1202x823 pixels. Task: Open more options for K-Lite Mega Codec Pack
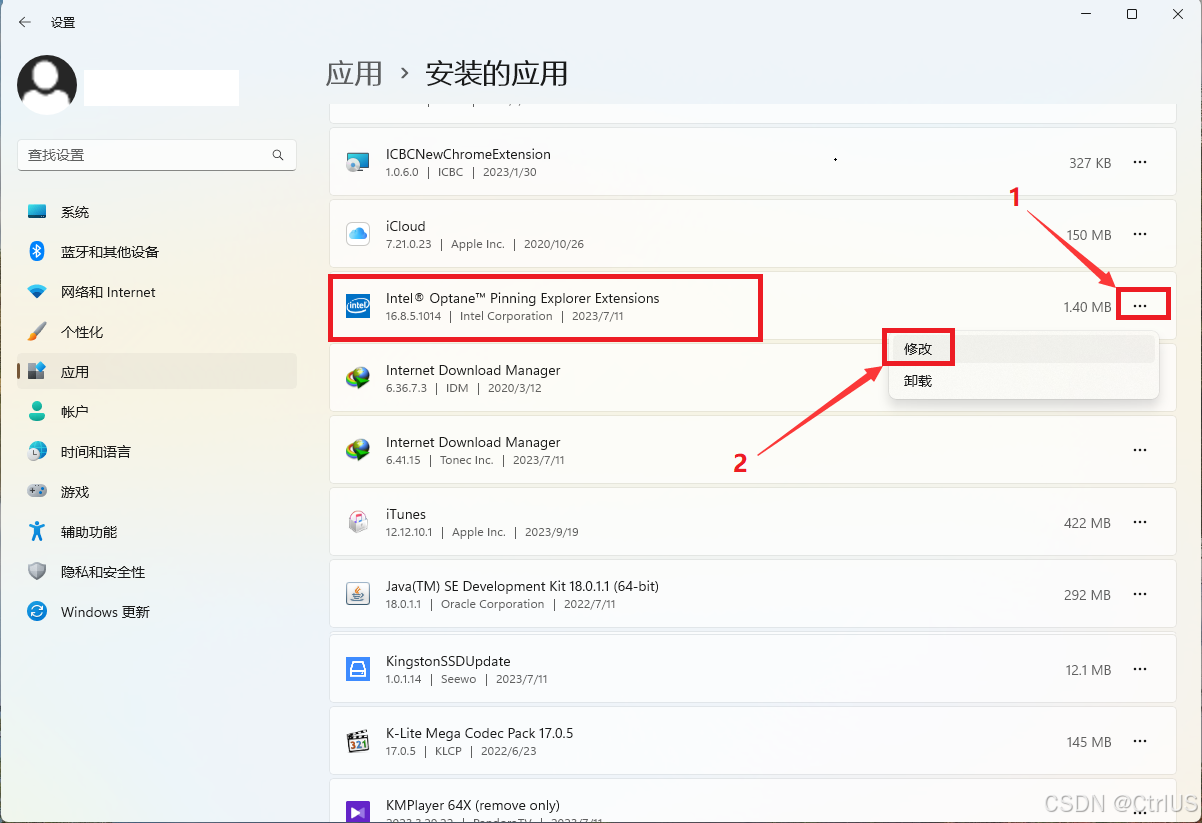tap(1140, 741)
